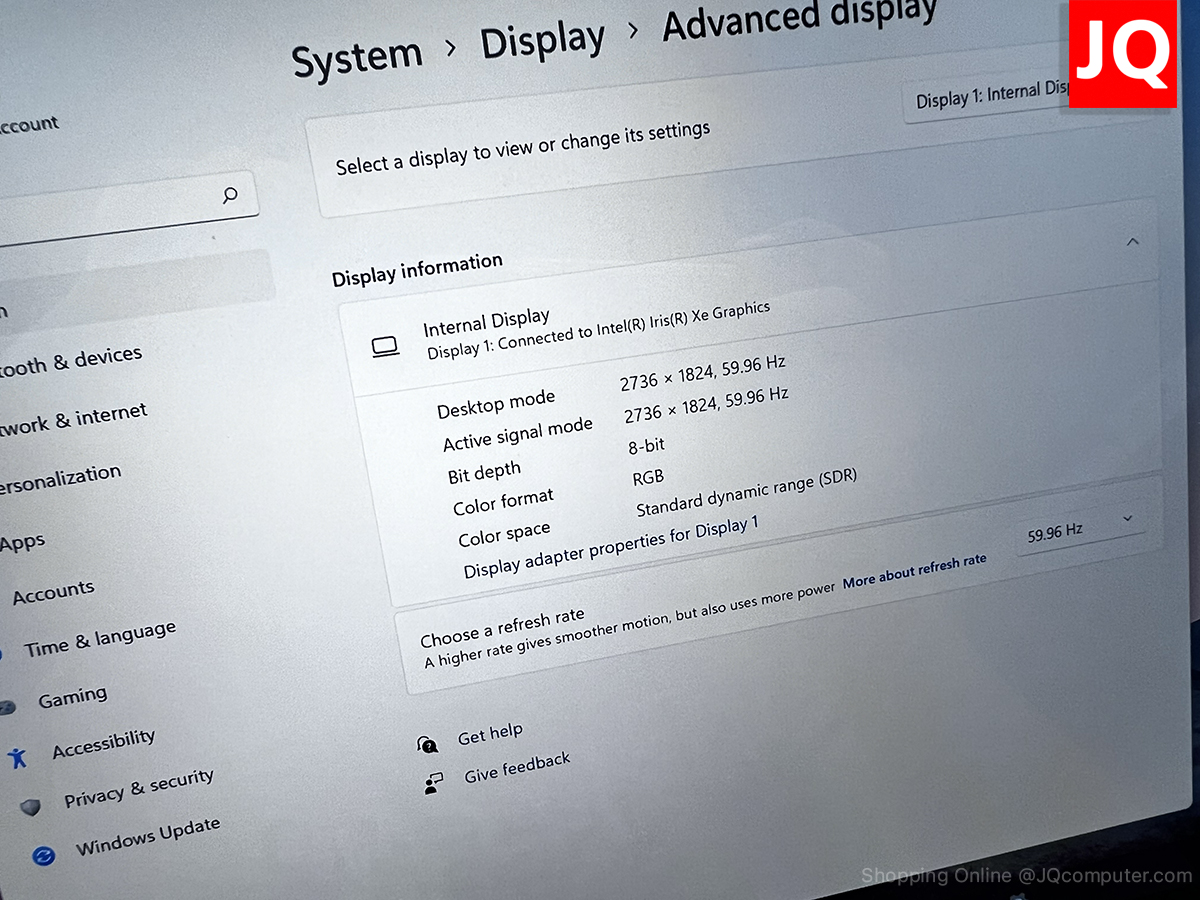Screen dimensions: 1200x900
Task: Open Privacy & security settings
Action: click(139, 788)
